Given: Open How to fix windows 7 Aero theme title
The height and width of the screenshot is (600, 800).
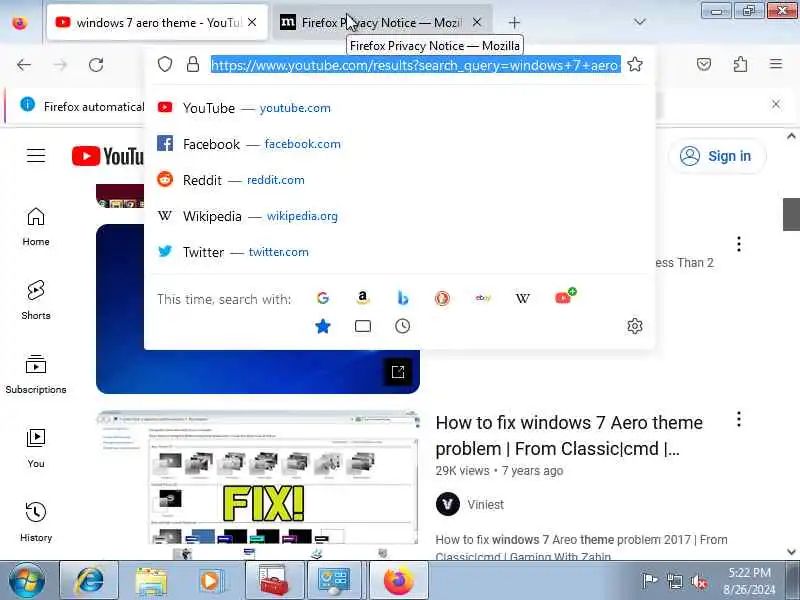Looking at the screenshot, I should pyautogui.click(x=569, y=436).
